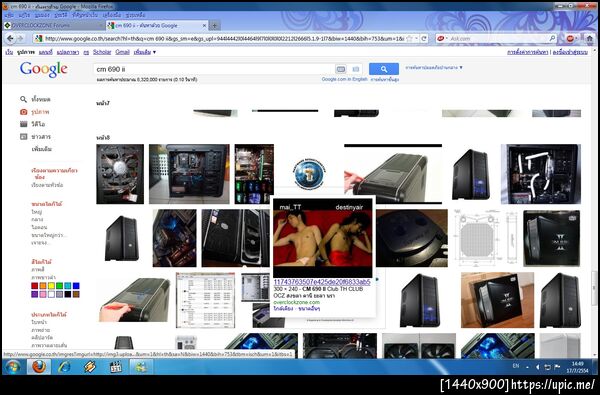Bookmark this page with the star icon
Screen dimensions: 600x395
(409, 38)
